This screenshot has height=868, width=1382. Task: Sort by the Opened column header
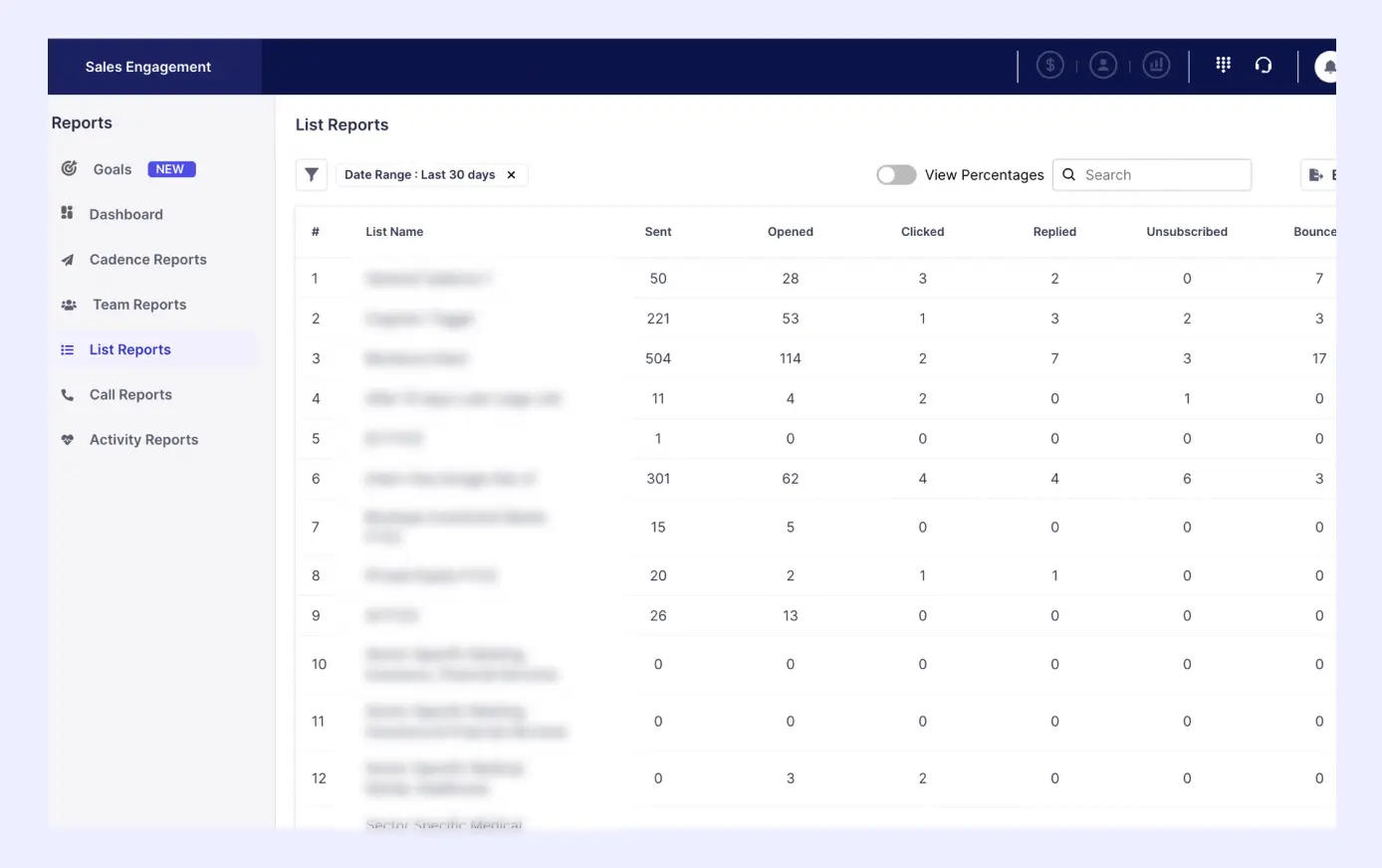click(x=791, y=232)
